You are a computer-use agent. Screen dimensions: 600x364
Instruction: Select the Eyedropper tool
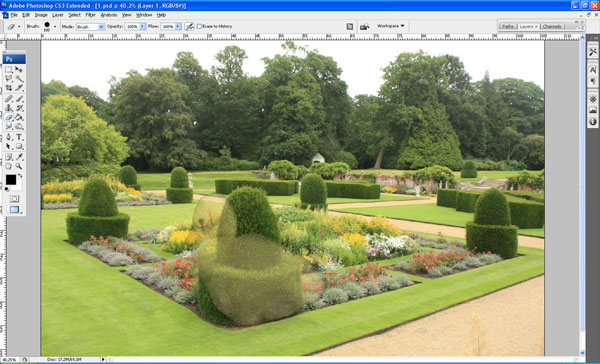[18, 157]
